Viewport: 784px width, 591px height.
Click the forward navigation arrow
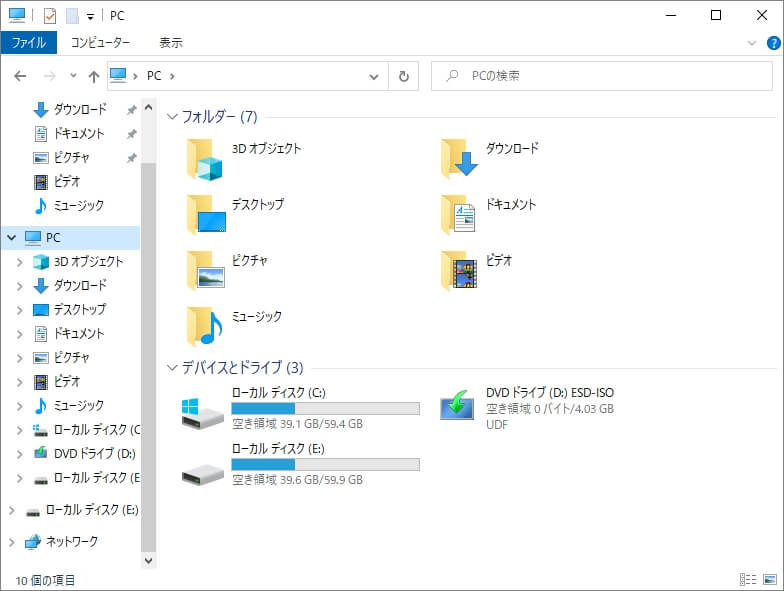[x=50, y=76]
